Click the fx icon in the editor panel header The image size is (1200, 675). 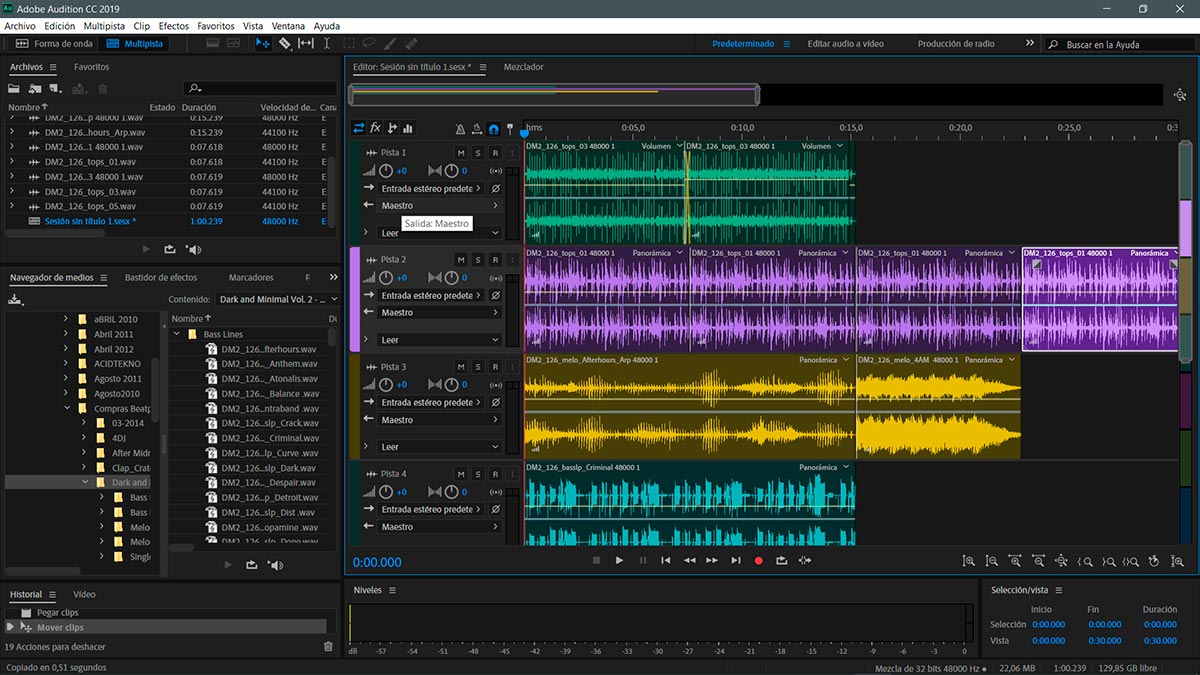pyautogui.click(x=377, y=128)
